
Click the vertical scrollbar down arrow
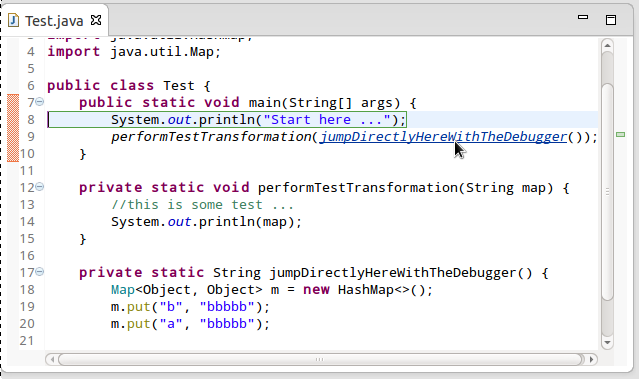[x=607, y=342]
